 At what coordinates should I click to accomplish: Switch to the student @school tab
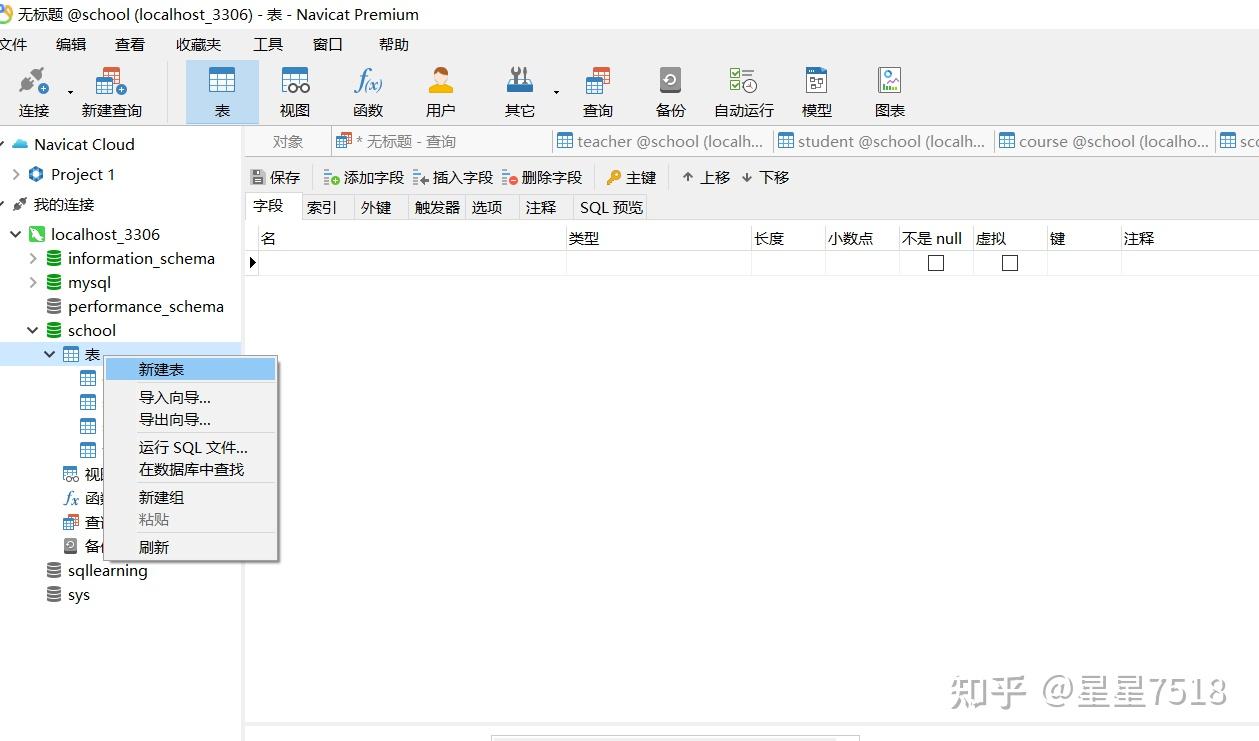[x=883, y=141]
